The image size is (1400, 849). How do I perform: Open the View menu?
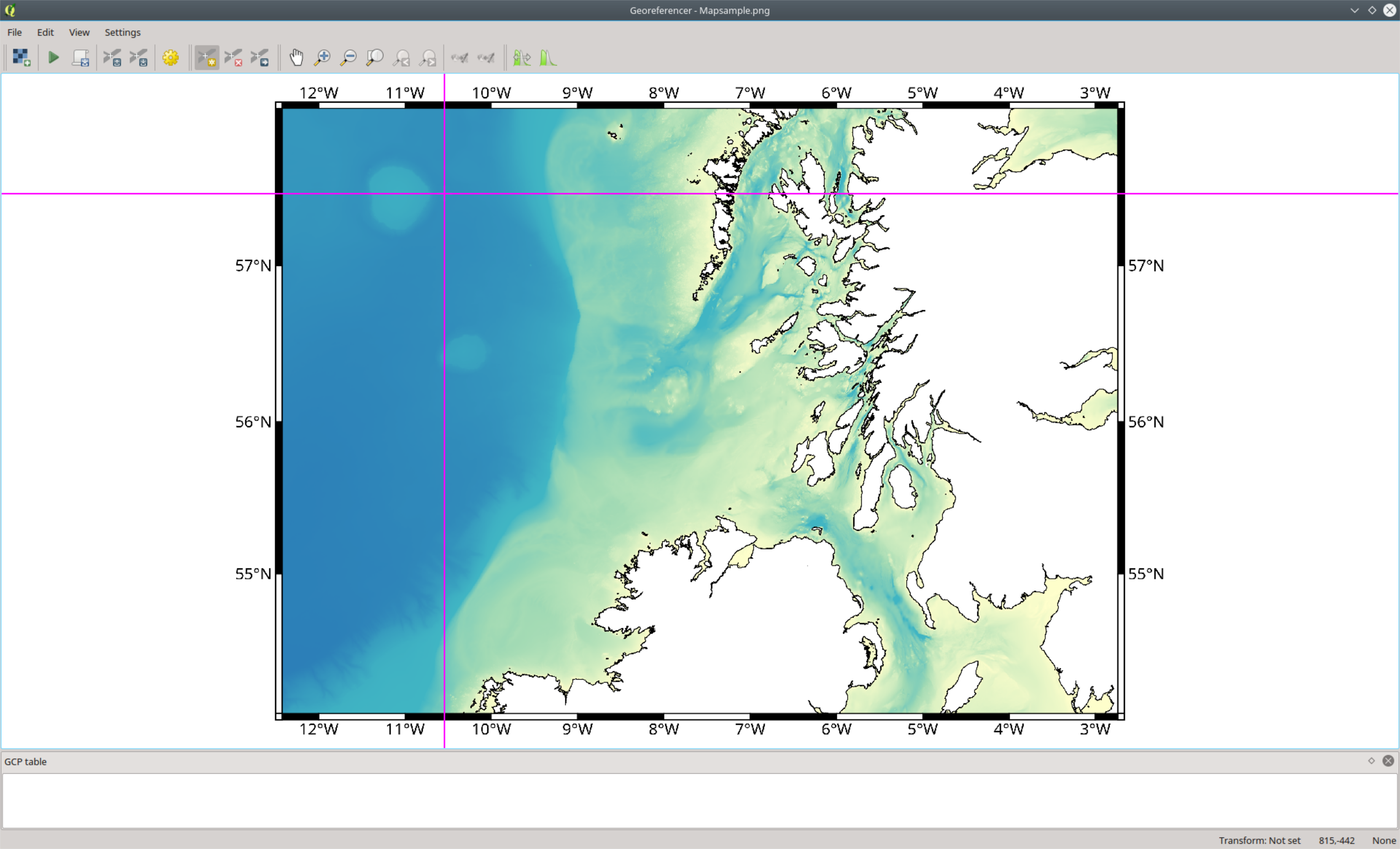tap(79, 32)
